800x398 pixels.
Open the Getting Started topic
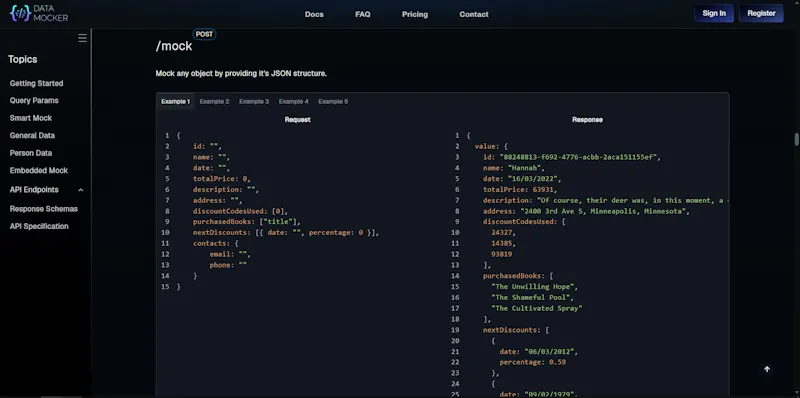coord(37,83)
